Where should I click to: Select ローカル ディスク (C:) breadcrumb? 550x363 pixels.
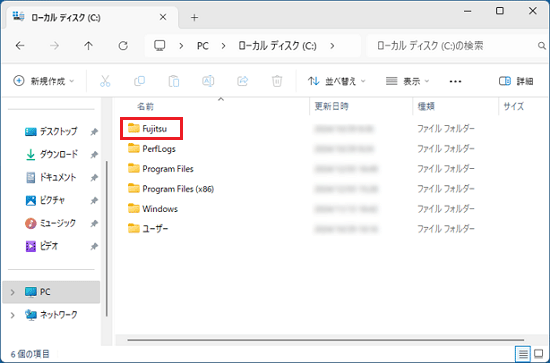(x=277, y=46)
